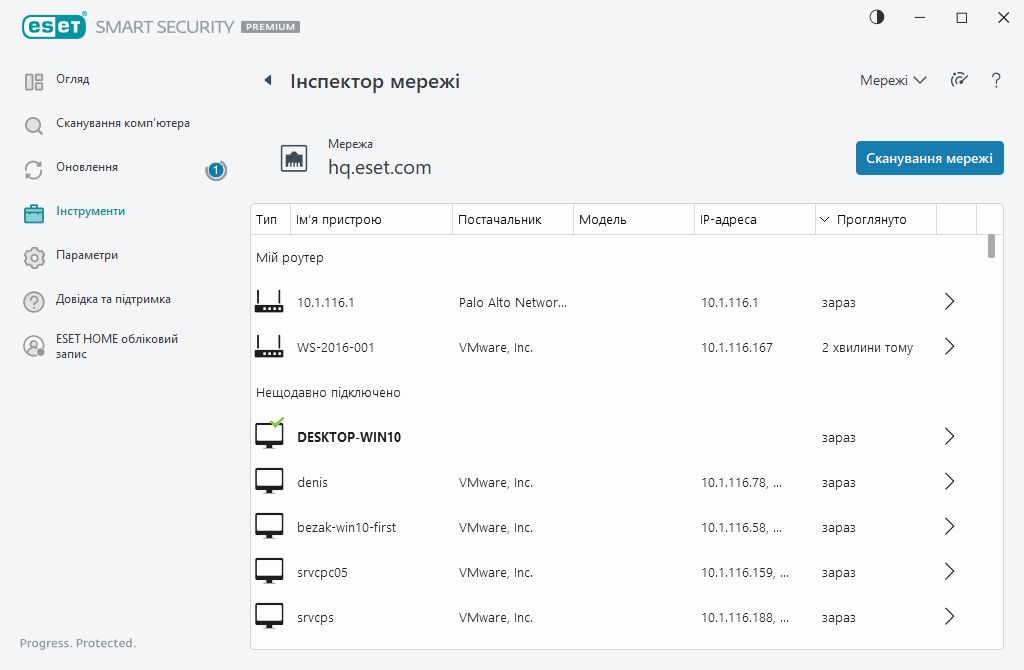
Task: Expand details for bezak-win10-first device
Action: pyautogui.click(x=950, y=527)
